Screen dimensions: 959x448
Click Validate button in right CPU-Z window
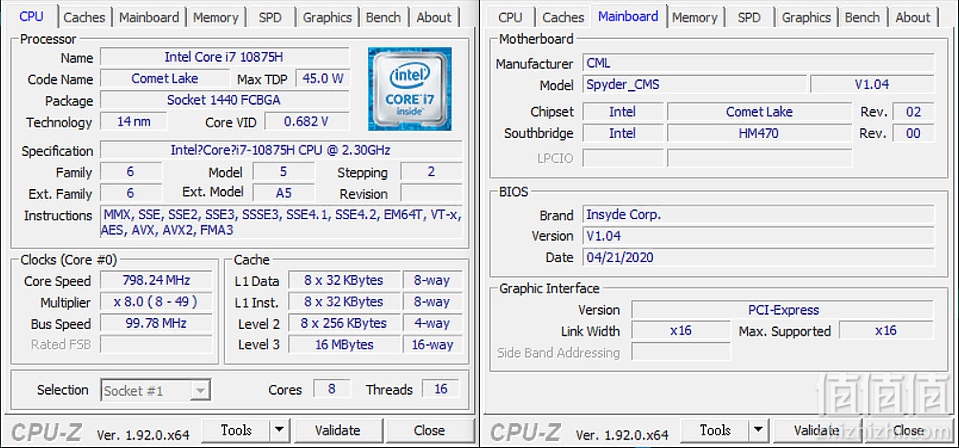click(x=816, y=431)
